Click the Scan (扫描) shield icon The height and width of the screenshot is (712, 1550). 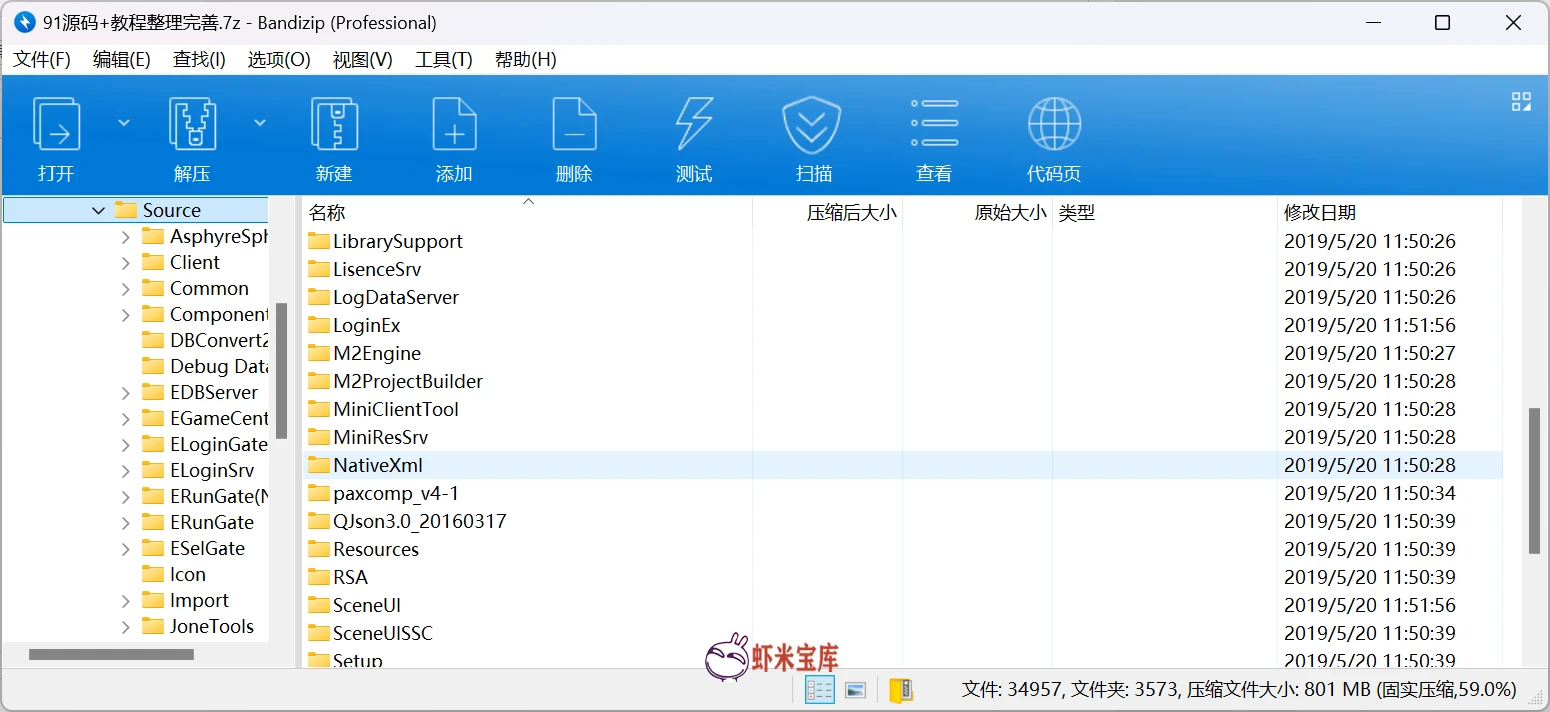[811, 124]
